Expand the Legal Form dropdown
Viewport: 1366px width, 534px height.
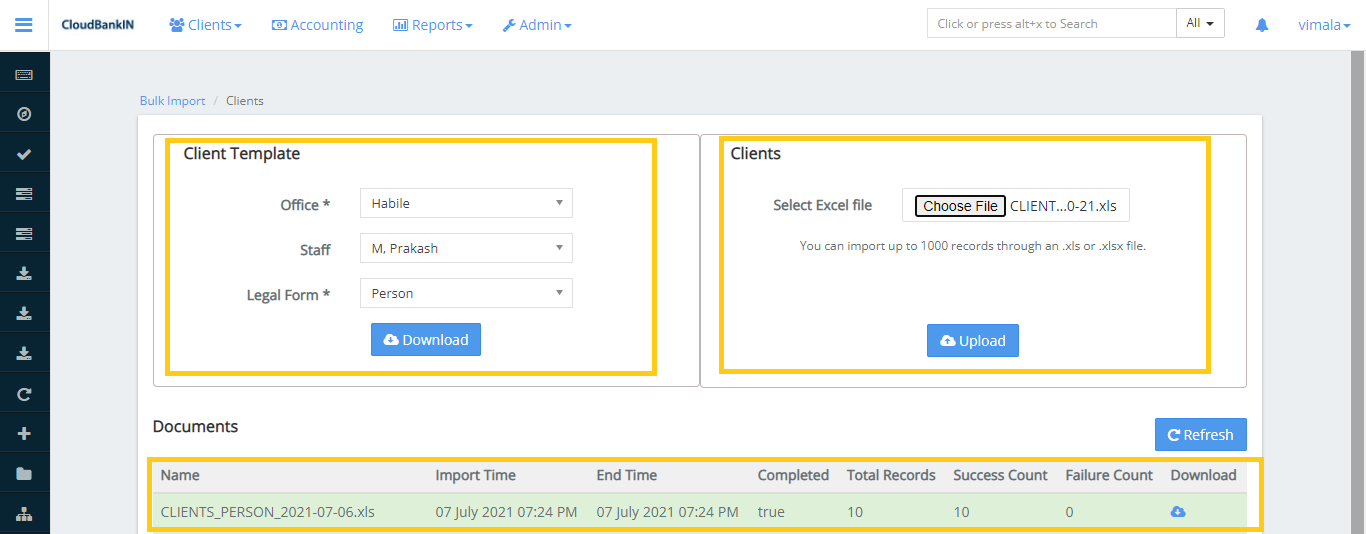pos(466,293)
